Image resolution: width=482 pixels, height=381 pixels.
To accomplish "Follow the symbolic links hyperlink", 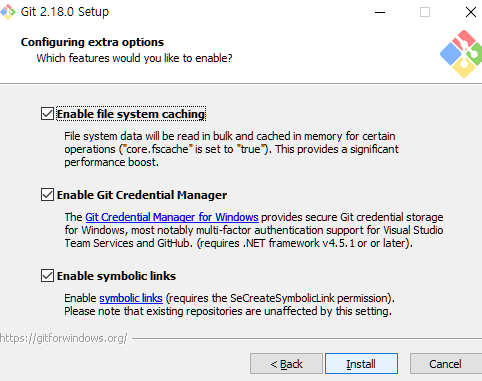I will point(131,298).
